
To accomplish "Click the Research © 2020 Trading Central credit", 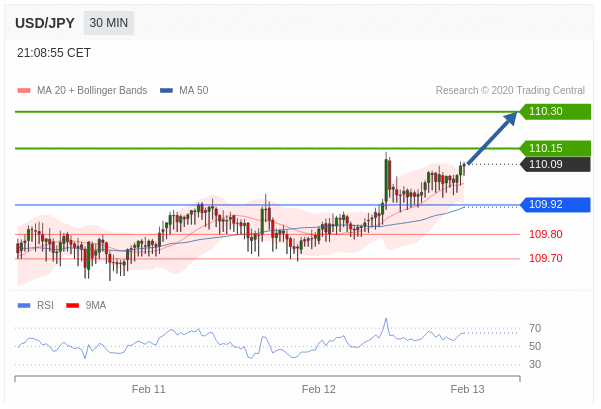I will click(x=510, y=90).
